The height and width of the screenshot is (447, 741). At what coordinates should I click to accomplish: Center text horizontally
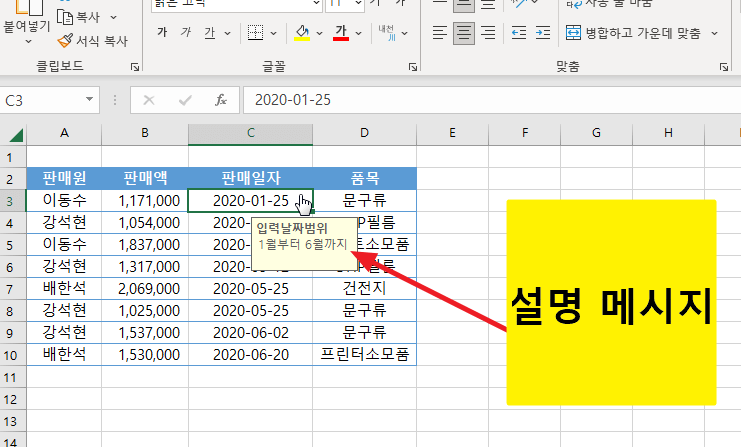(464, 33)
